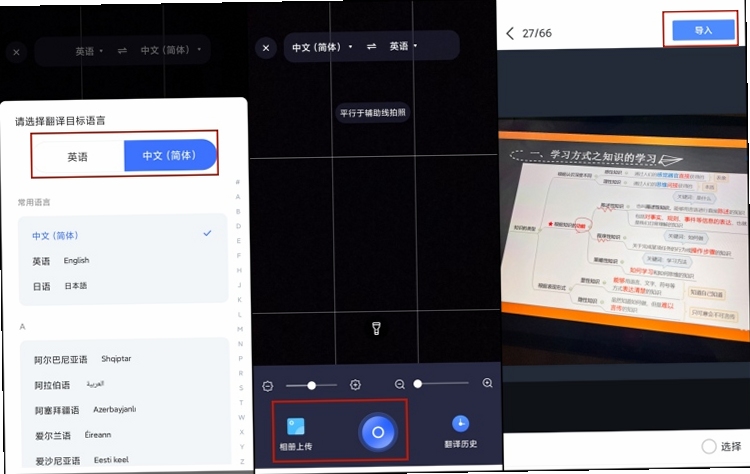
Task: Jump to letter K in alphabet index
Action: point(240,299)
